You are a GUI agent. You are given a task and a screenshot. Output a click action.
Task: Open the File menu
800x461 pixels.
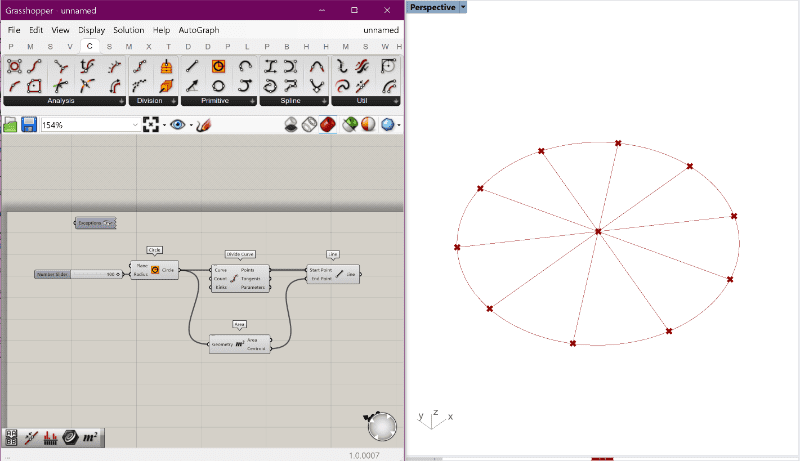(x=14, y=30)
